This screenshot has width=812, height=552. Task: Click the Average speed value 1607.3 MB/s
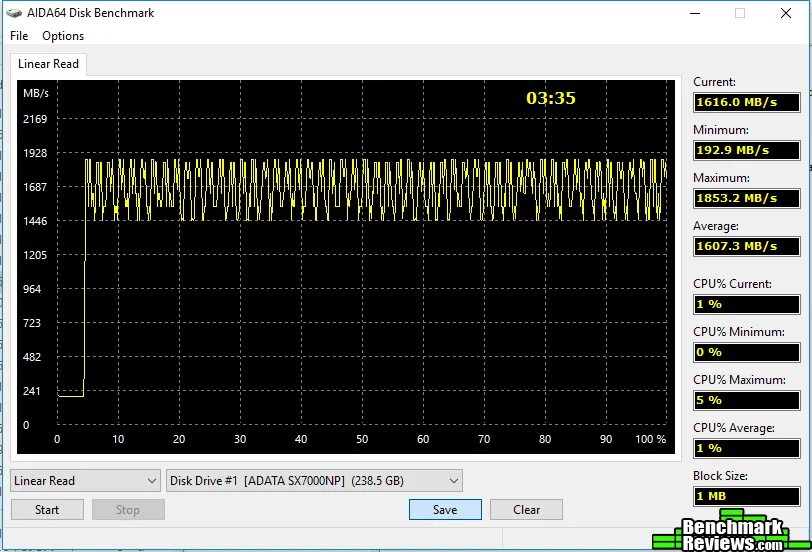coord(747,246)
